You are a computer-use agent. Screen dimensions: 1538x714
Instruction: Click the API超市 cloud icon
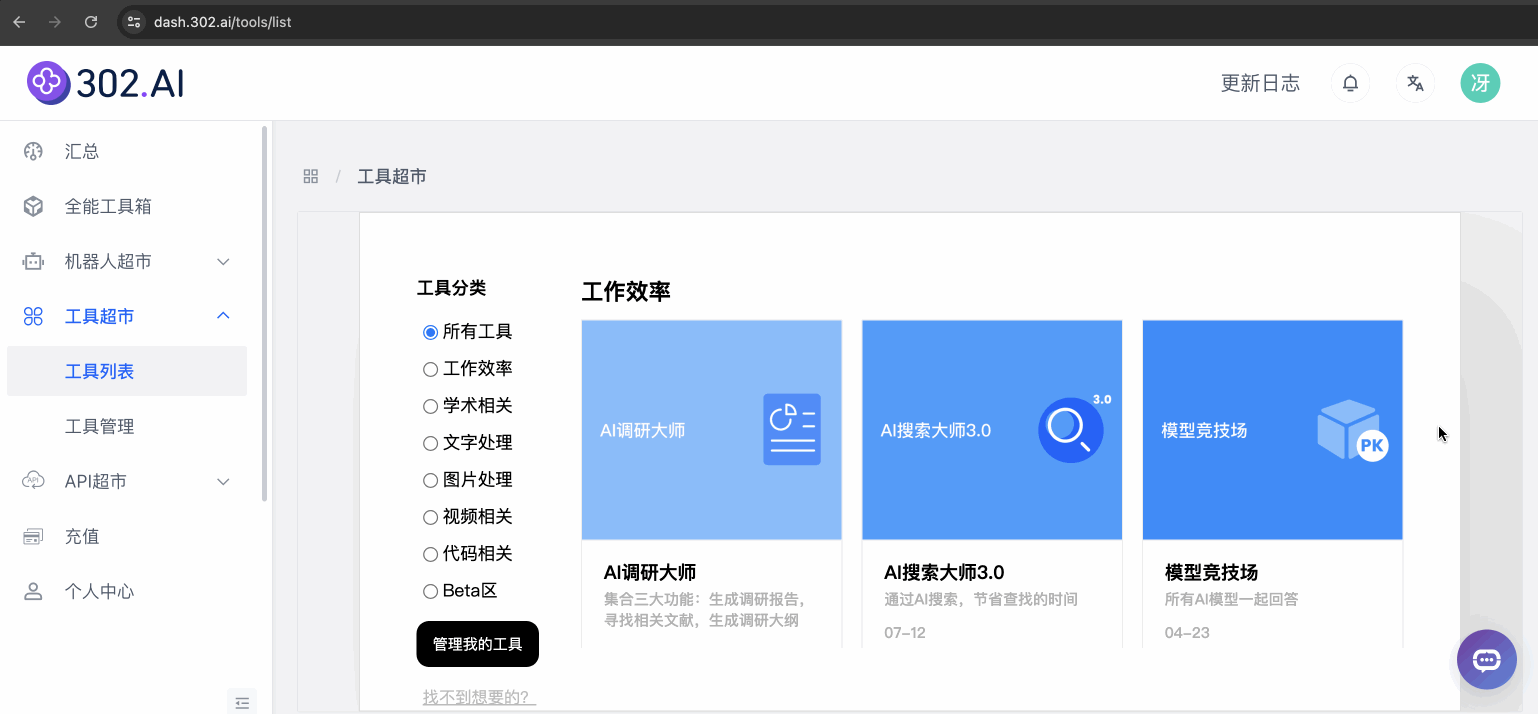pos(33,481)
